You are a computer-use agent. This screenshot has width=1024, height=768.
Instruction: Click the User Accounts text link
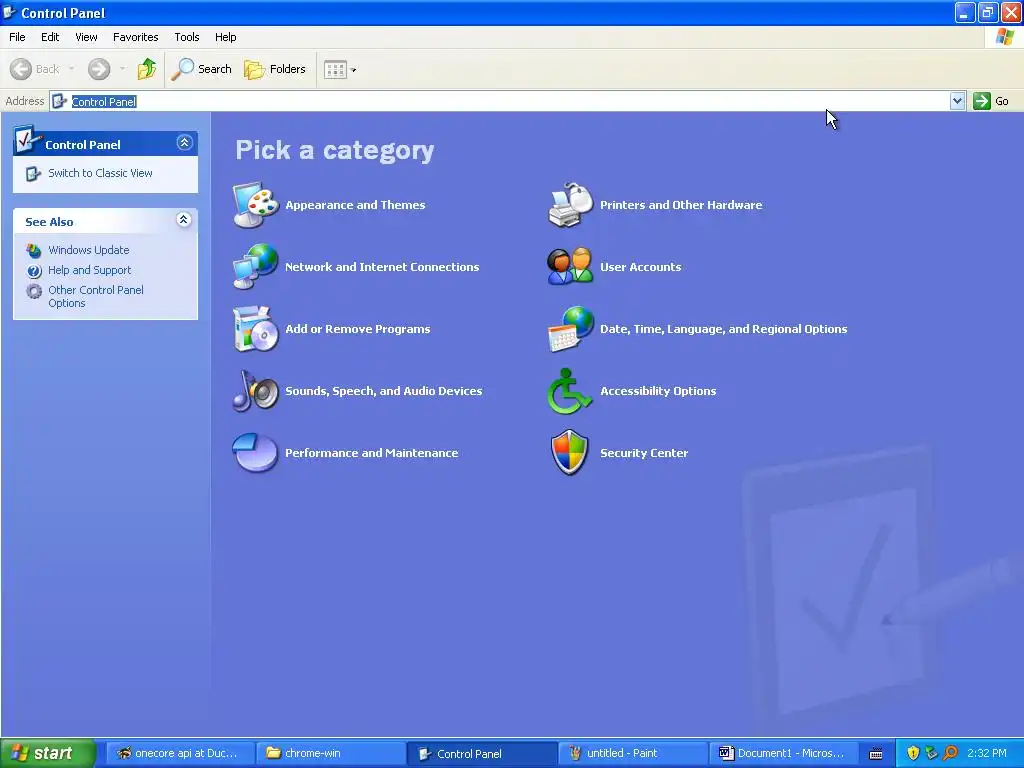(x=641, y=267)
